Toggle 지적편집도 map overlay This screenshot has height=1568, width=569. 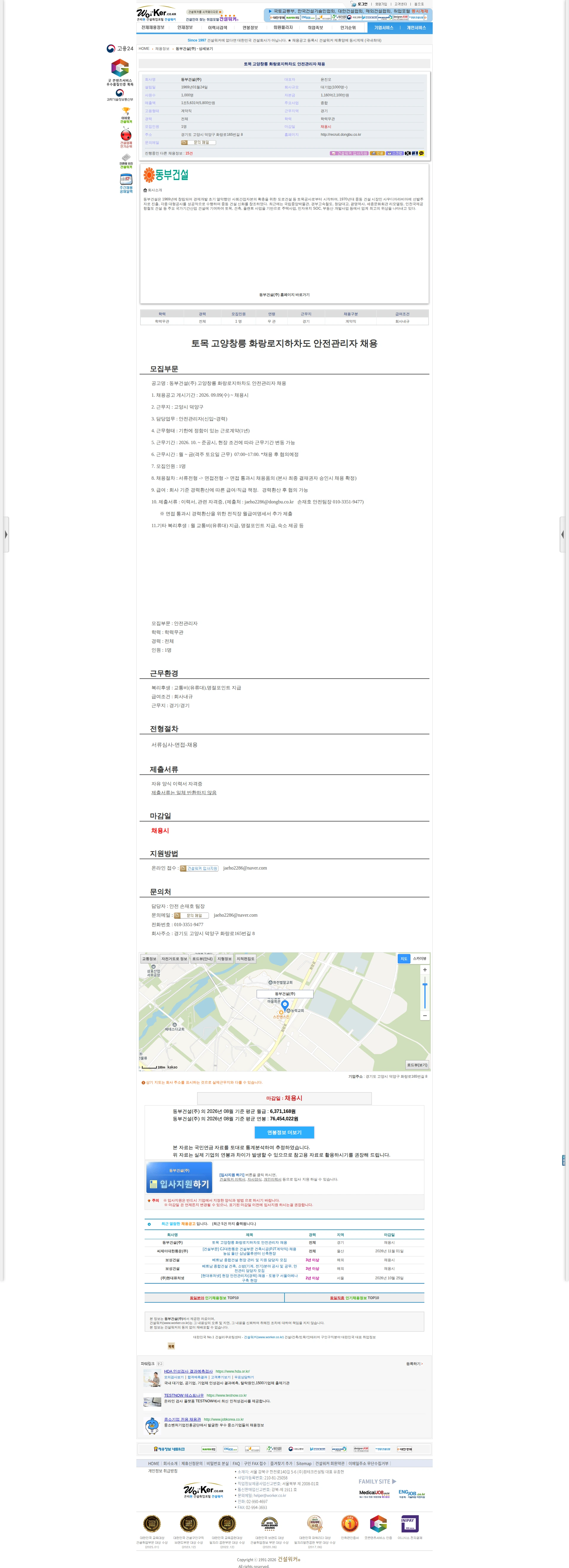(x=246, y=959)
